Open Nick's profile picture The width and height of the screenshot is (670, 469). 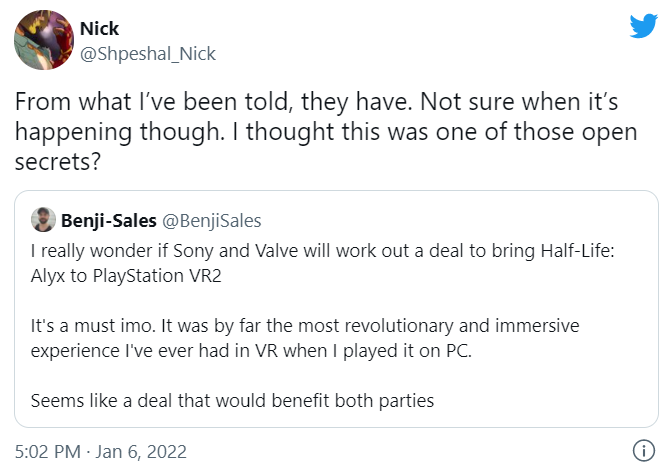click(x=44, y=40)
